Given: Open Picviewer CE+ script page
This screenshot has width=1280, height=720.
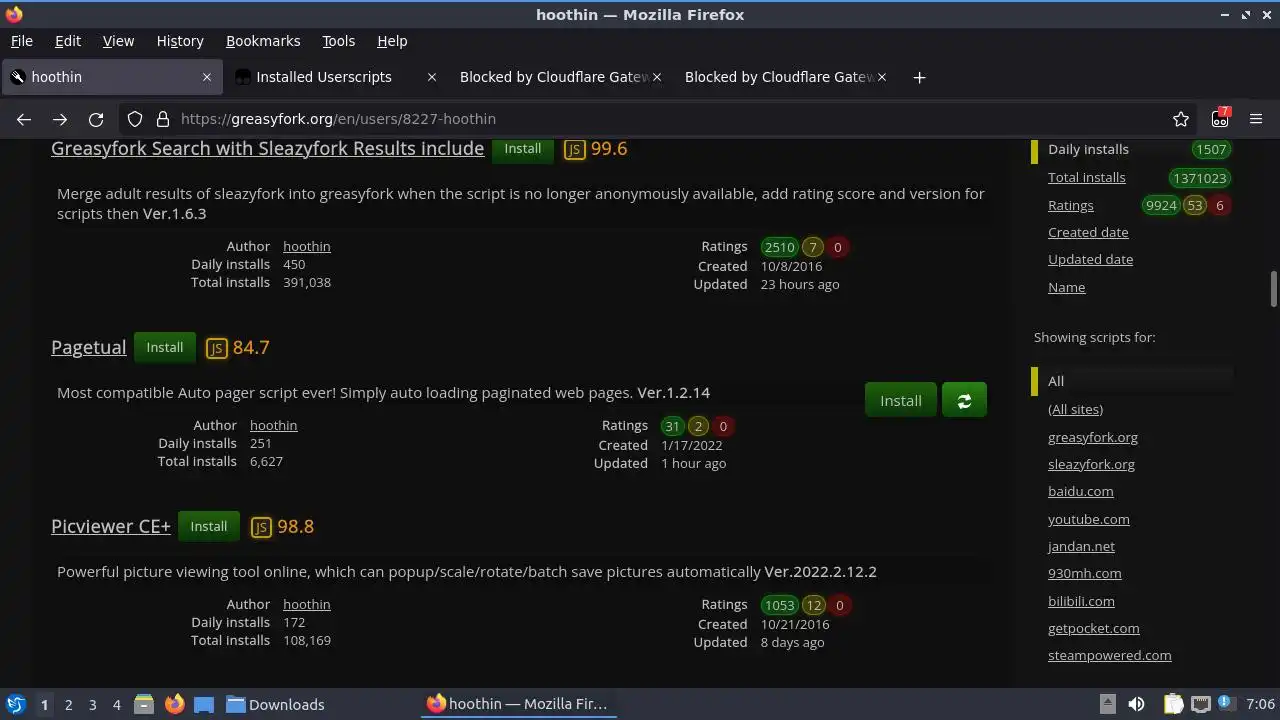Looking at the screenshot, I should click(111, 527).
